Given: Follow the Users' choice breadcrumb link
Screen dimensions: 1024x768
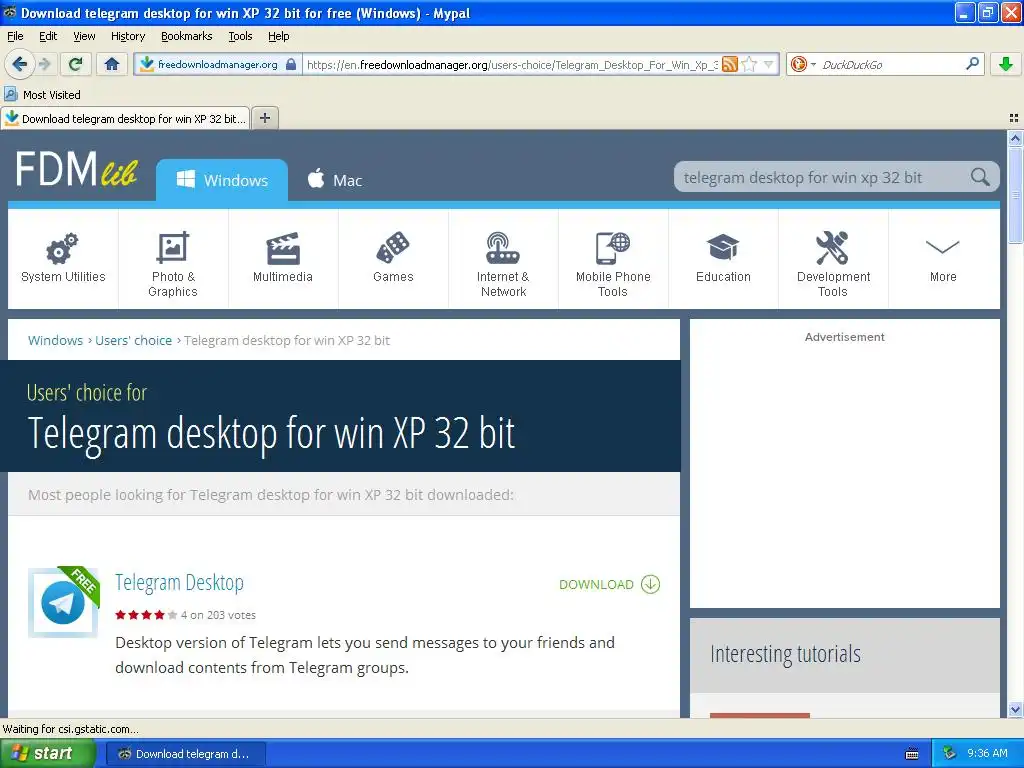Looking at the screenshot, I should 133,340.
